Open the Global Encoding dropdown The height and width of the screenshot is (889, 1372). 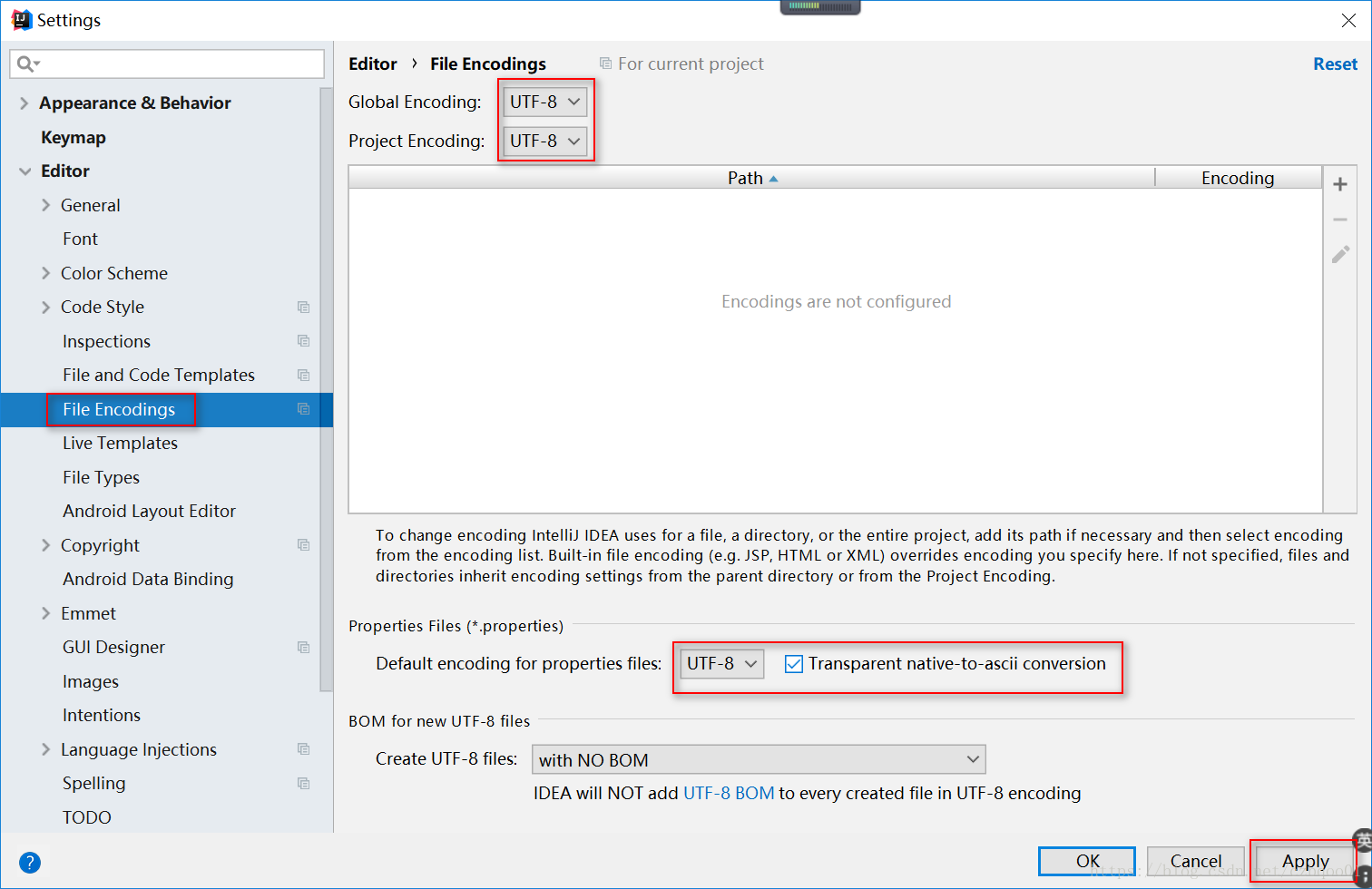point(545,102)
